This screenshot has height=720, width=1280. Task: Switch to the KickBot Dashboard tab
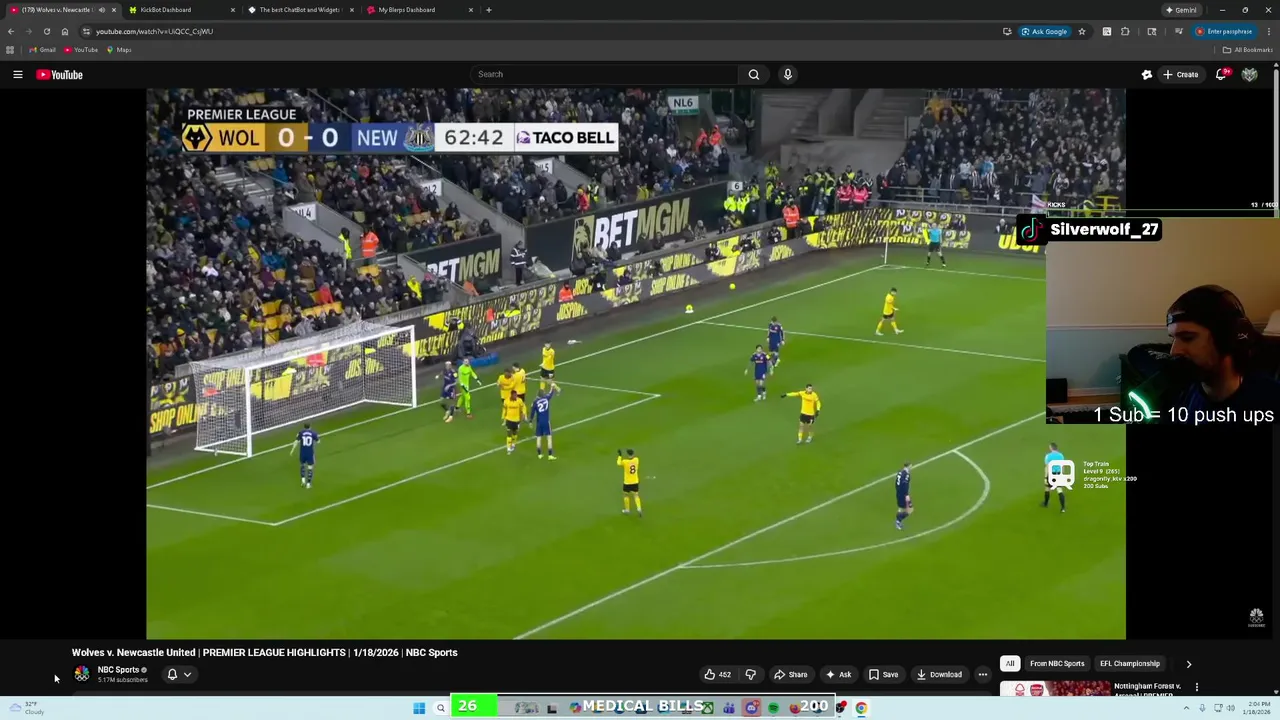(x=180, y=10)
